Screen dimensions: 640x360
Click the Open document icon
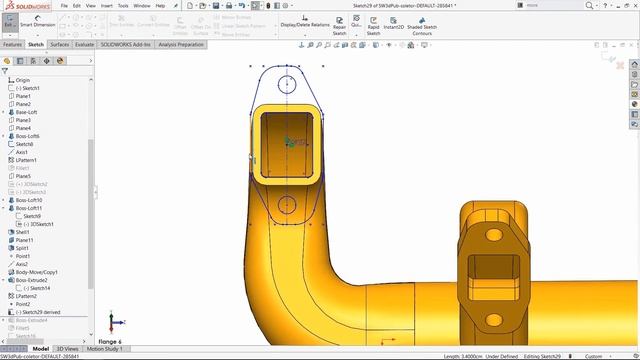pyautogui.click(x=202, y=6)
